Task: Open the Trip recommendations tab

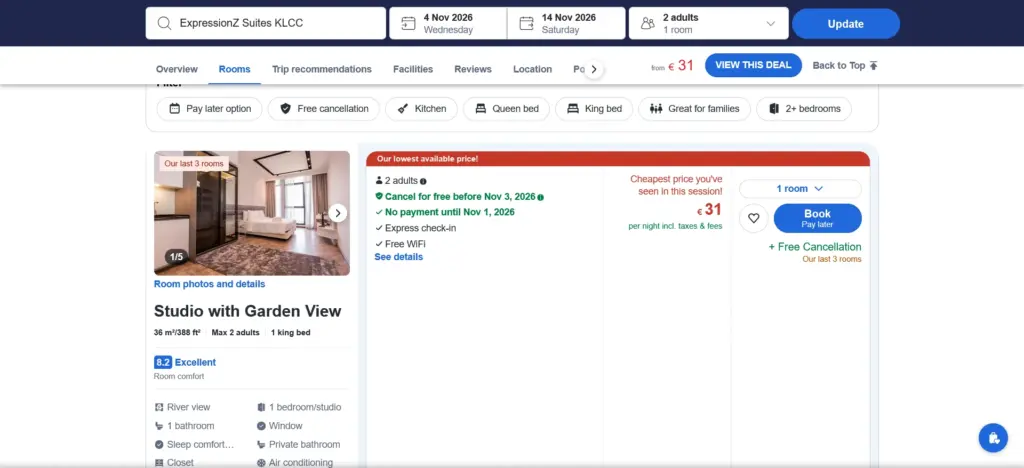Action: [x=322, y=69]
